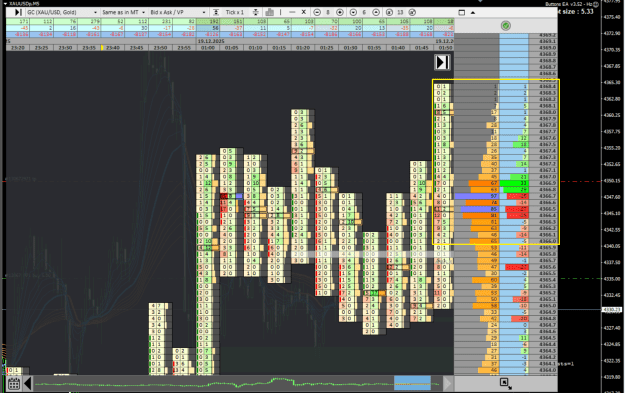Click the resize arrow icon below DOM
Image resolution: width=625 pixels, height=393 pixels.
click(x=505, y=383)
